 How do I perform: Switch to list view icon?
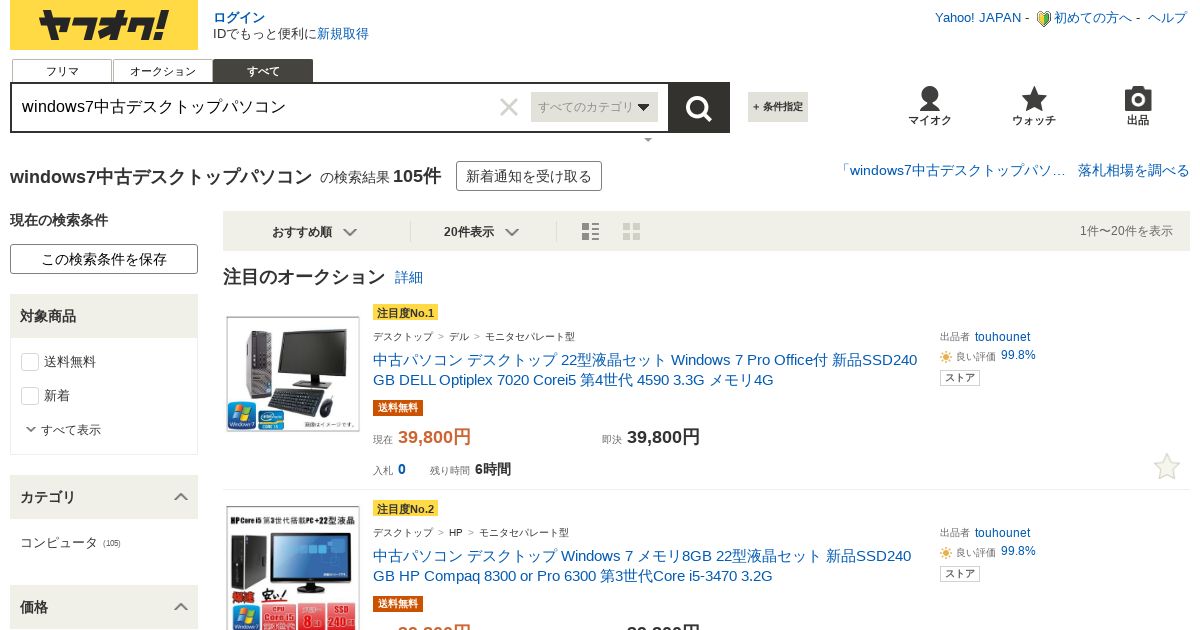[x=591, y=232]
